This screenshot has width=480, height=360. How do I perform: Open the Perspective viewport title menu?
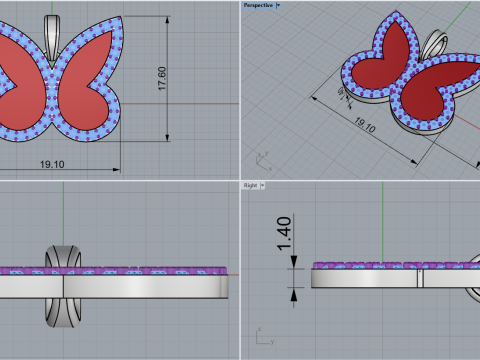tap(258, 5)
